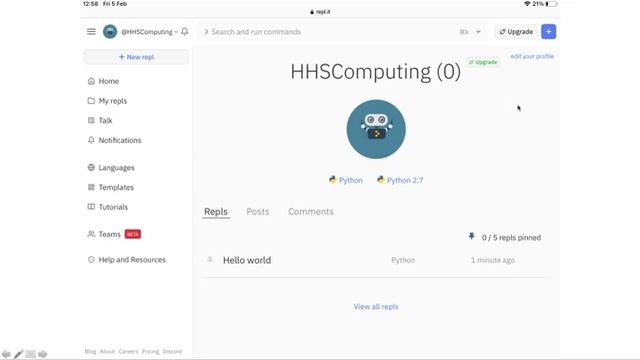Click the Home house icon
This screenshot has width=640, height=360.
point(91,81)
